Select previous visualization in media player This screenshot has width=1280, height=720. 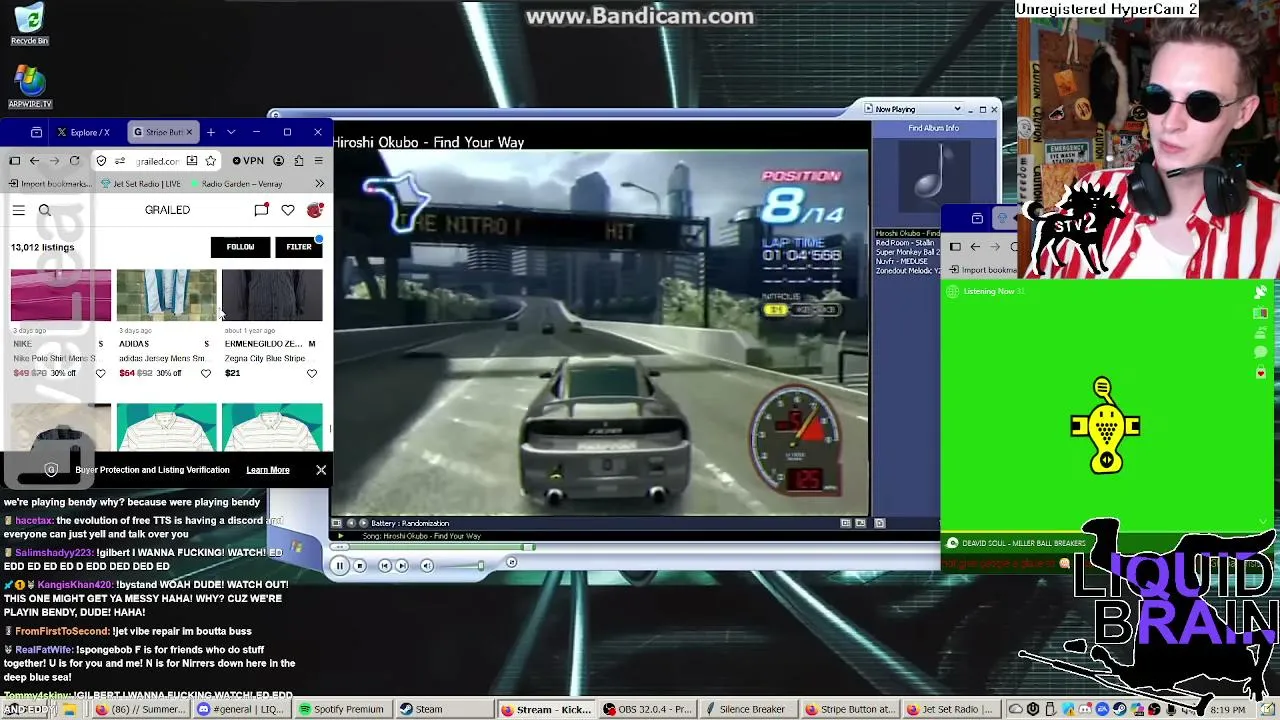350,523
